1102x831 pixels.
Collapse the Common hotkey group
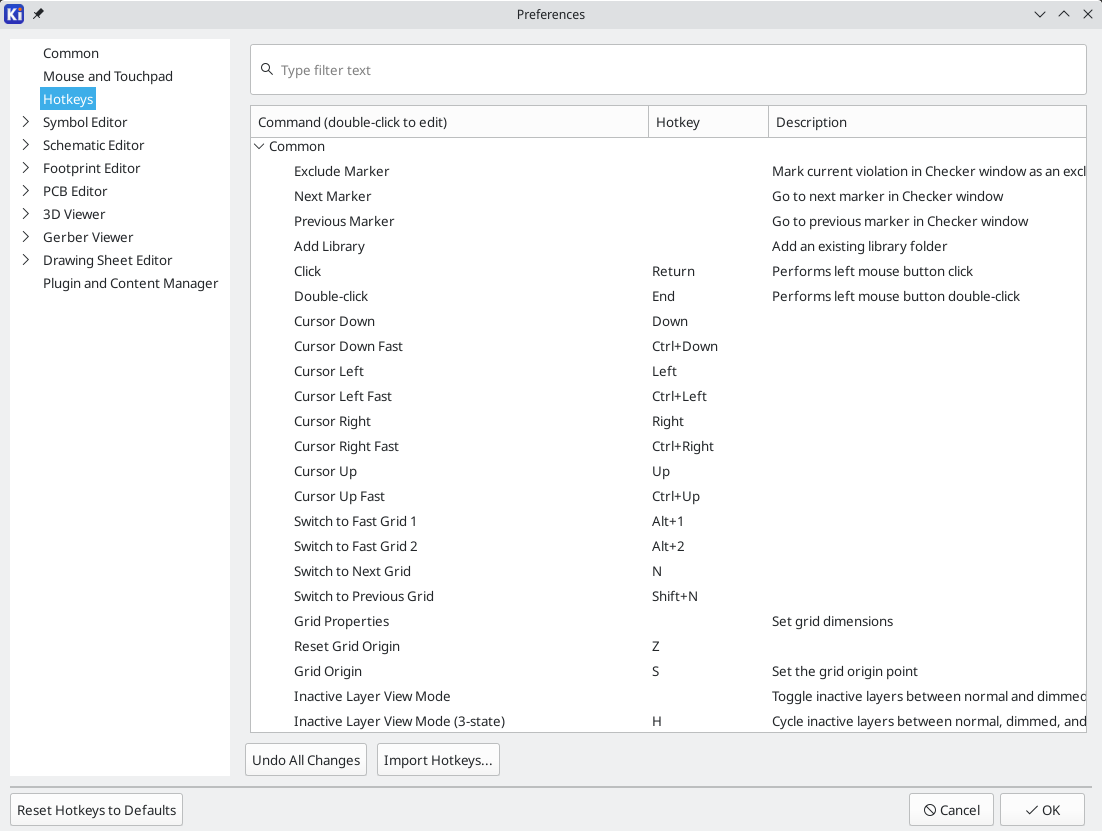259,146
